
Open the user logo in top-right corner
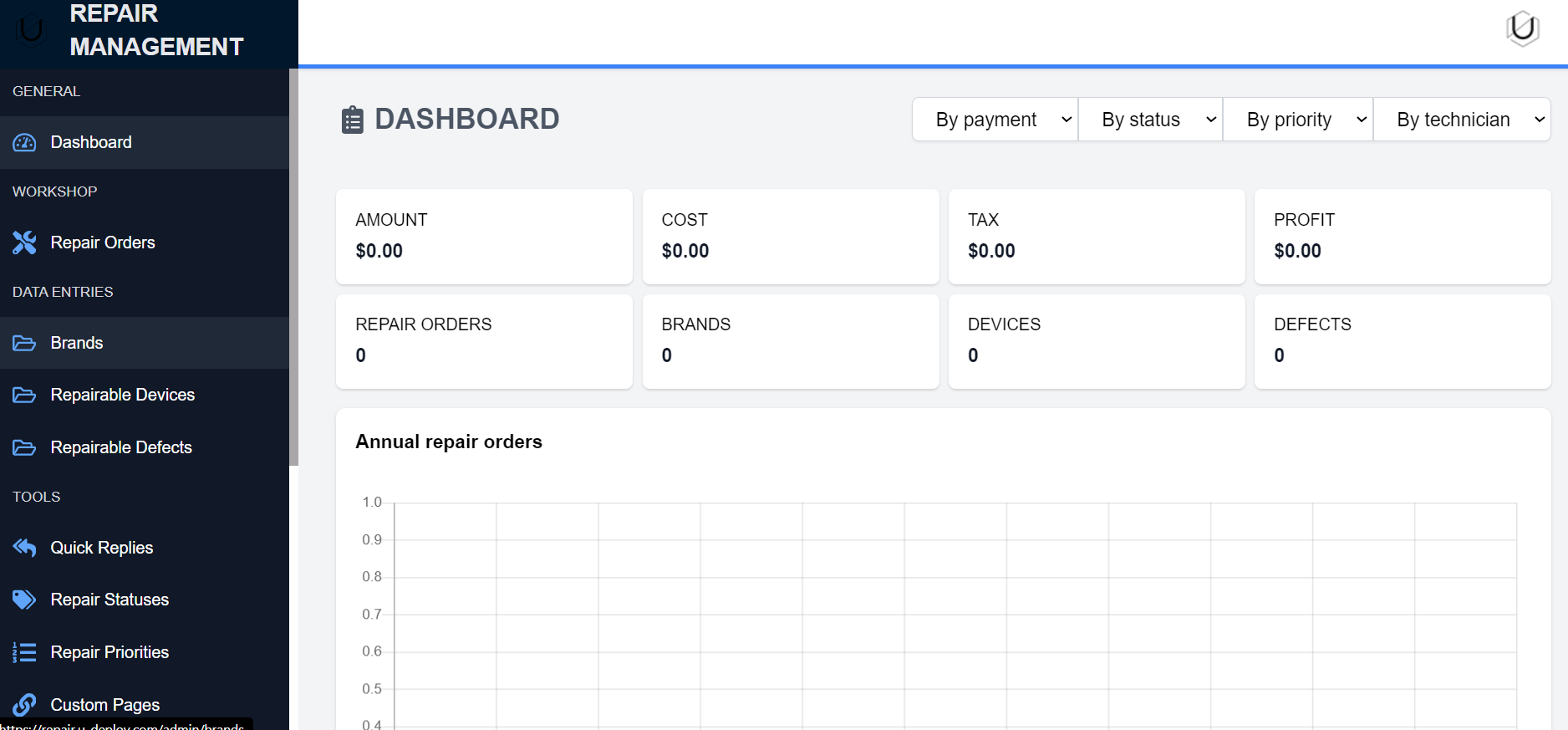pyautogui.click(x=1522, y=28)
